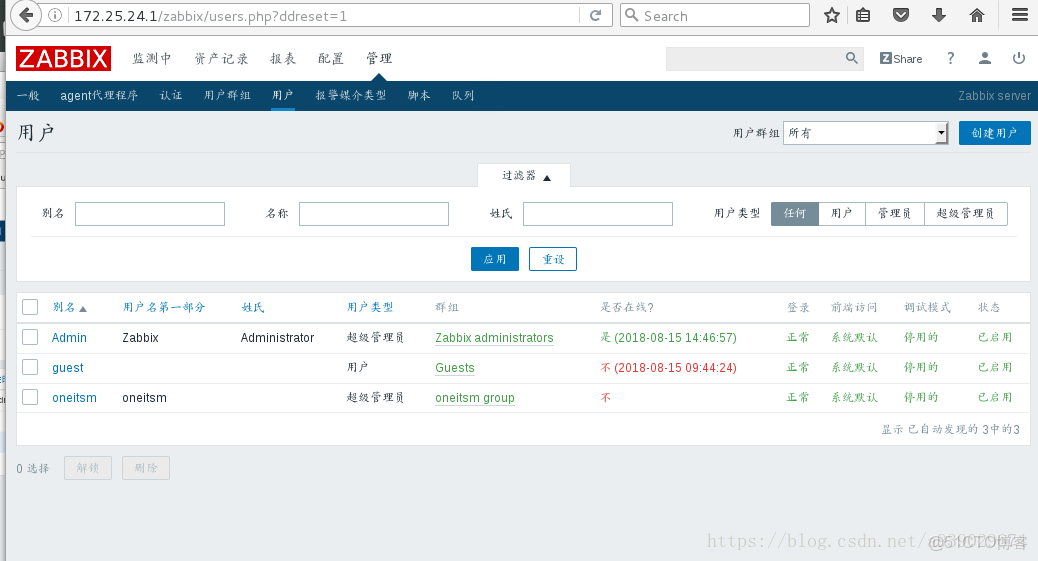Go back with the browser back arrow
Viewport: 1038px width, 561px height.
[x=26, y=15]
